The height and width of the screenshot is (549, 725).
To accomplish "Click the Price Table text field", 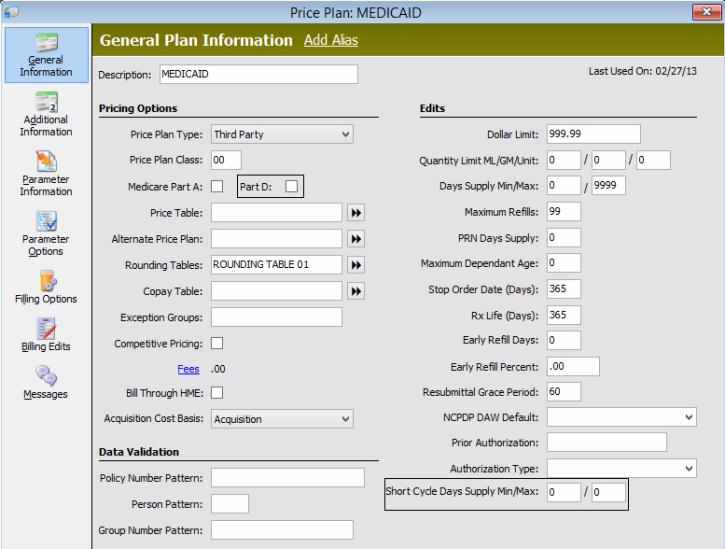I will pos(276,213).
